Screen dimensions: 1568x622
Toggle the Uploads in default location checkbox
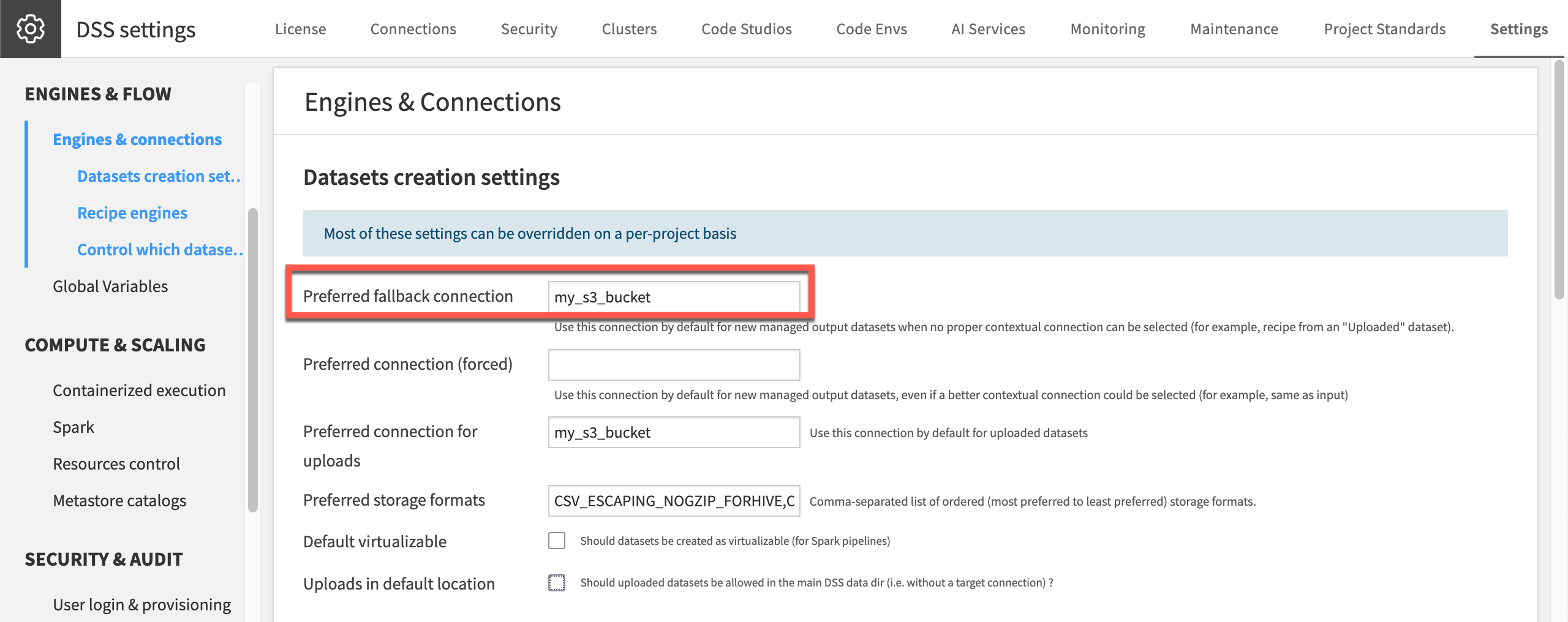[557, 583]
